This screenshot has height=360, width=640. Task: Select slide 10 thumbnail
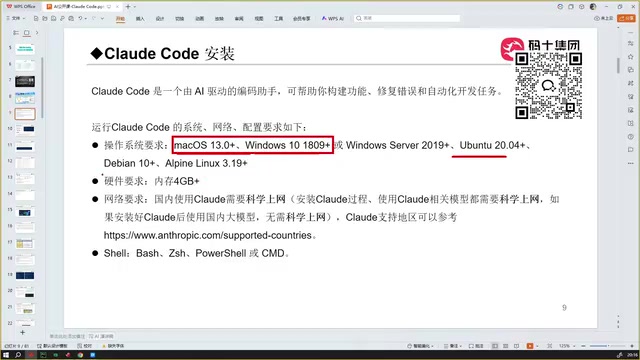[x=25, y=130]
